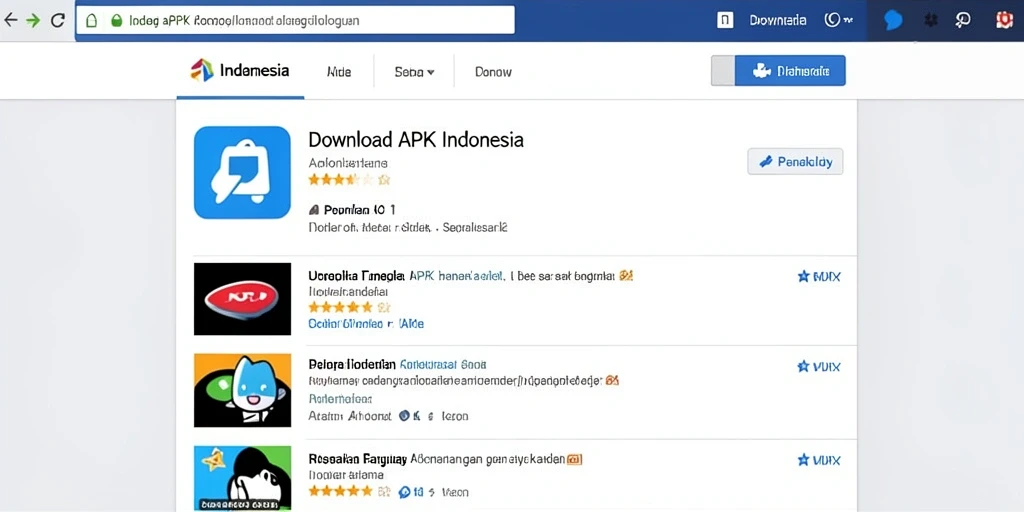Click the magnifier search icon in toolbar
The height and width of the screenshot is (512, 1024).
click(x=963, y=20)
